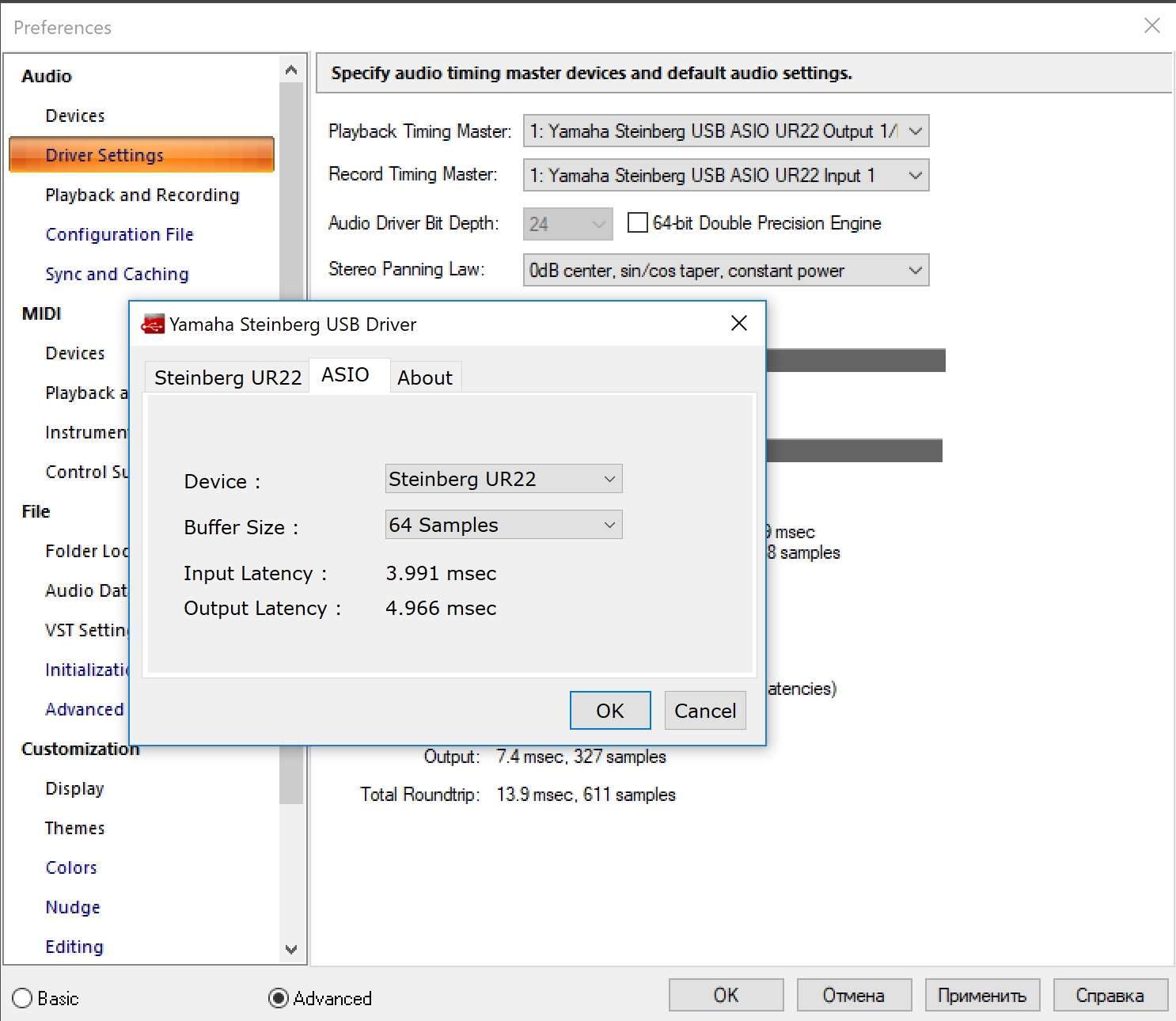Screen dimensions: 1176x1021
Task: Select Devices under the MIDI section
Action: click(x=75, y=353)
